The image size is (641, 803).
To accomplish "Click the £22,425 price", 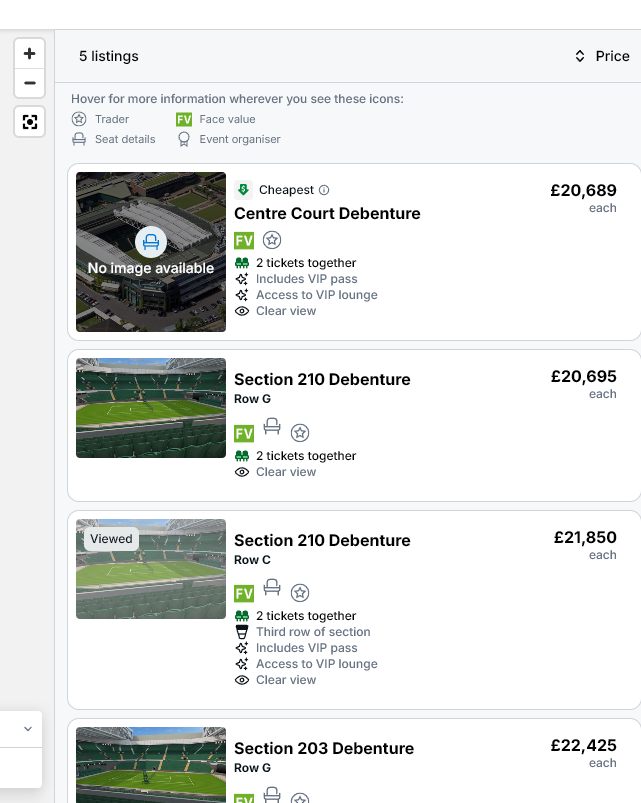I will [x=583, y=745].
